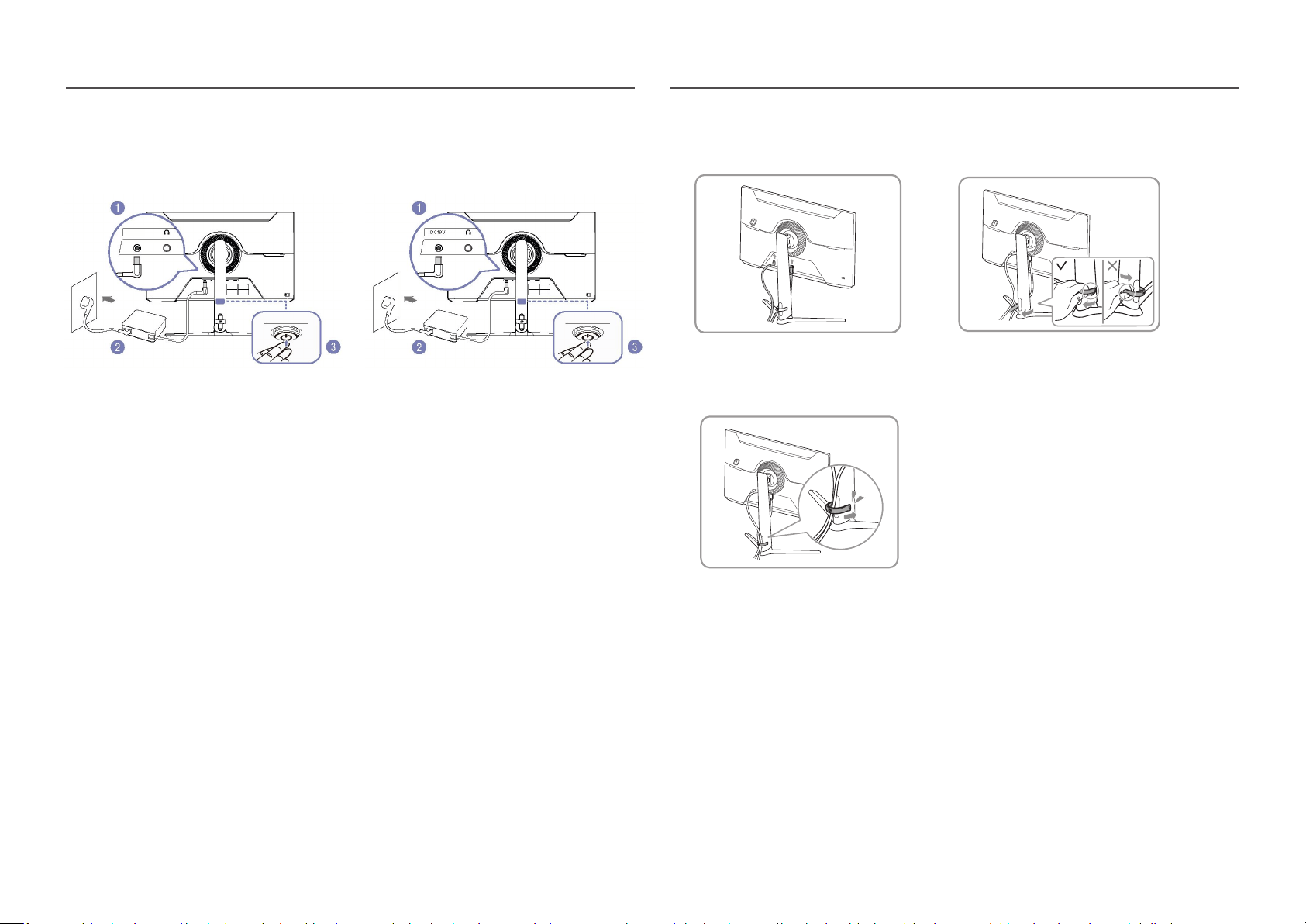Click the X mark in cable callout
Viewport: 1306px width, 924px height.
coord(1113,265)
